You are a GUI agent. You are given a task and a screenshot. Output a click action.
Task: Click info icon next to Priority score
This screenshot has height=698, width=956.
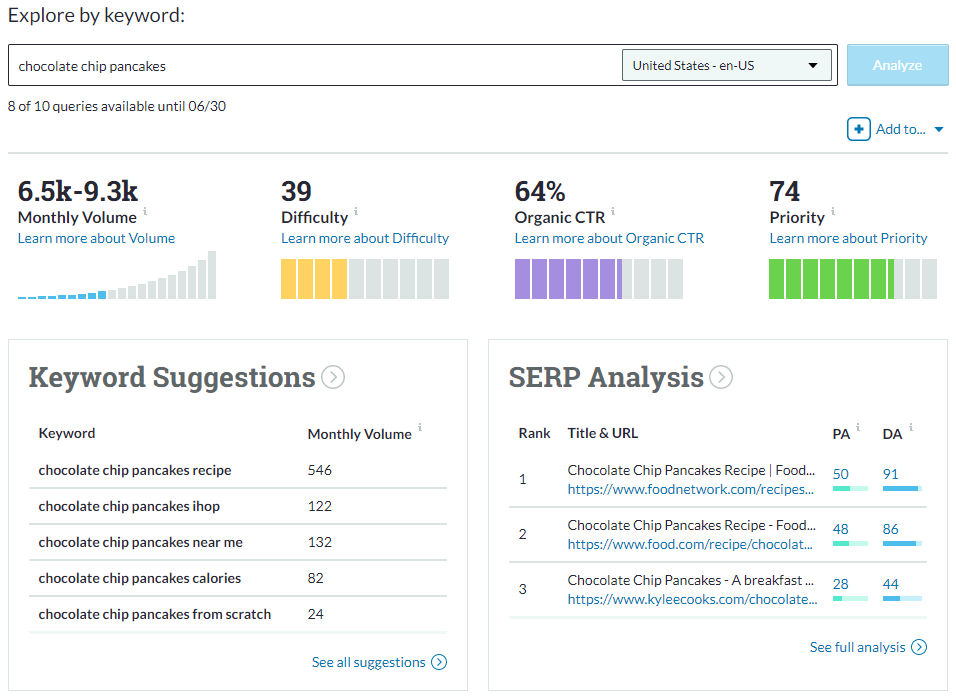coord(833,211)
